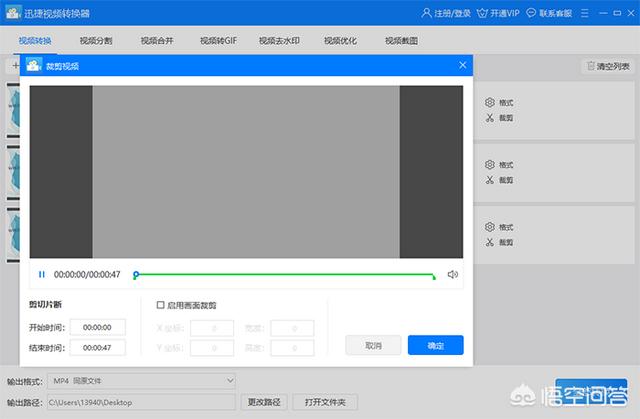Click 清空列表 to clear the list
Screen dimensions: 640x419
click(608, 66)
